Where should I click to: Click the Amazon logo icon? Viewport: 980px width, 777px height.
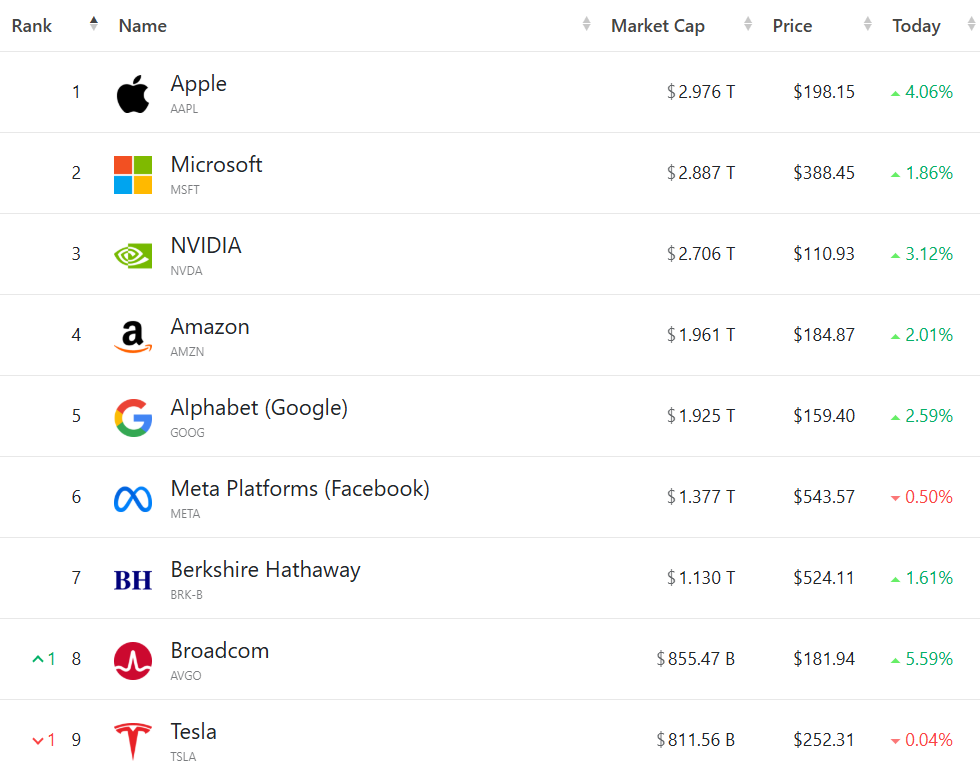133,337
